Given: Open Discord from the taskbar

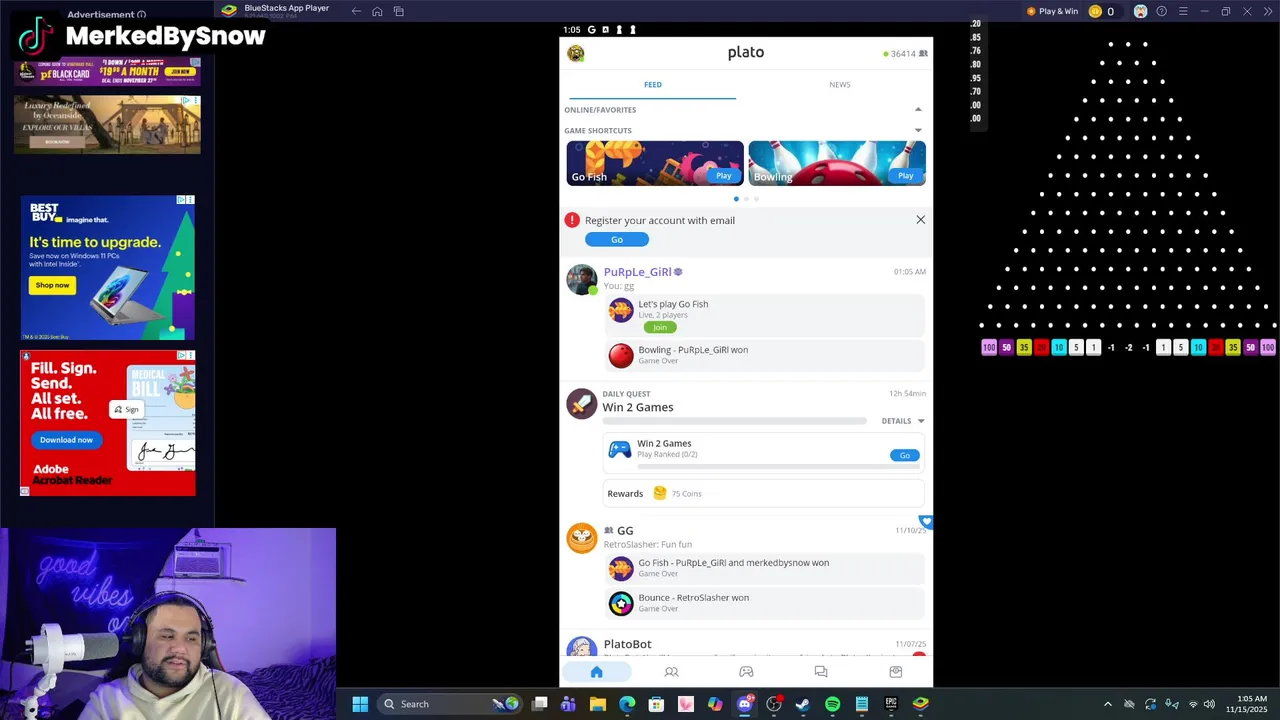Looking at the screenshot, I should tap(744, 704).
